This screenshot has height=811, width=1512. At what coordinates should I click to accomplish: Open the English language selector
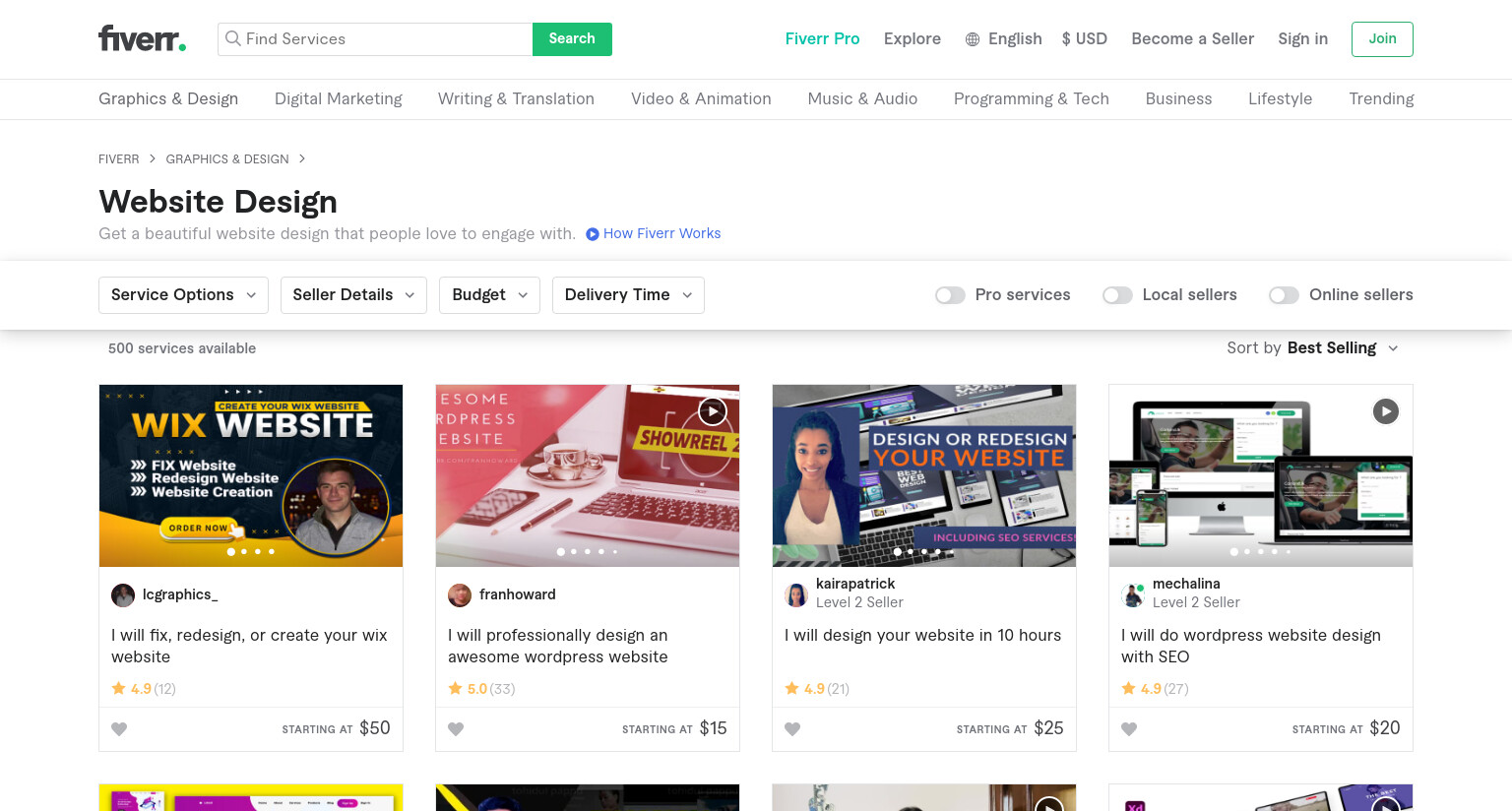1004,39
